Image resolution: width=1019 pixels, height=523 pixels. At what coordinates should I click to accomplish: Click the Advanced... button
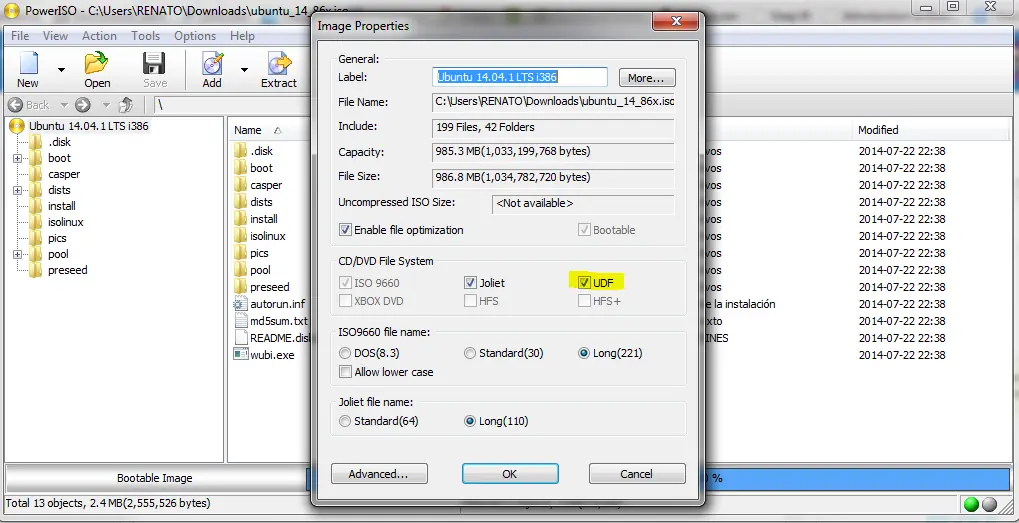(x=379, y=474)
